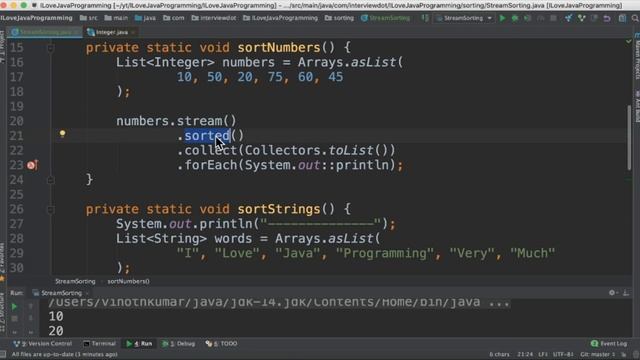Viewport: 640px width, 360px height.
Task: Open the Debug tool window
Action: pyautogui.click(x=179, y=344)
